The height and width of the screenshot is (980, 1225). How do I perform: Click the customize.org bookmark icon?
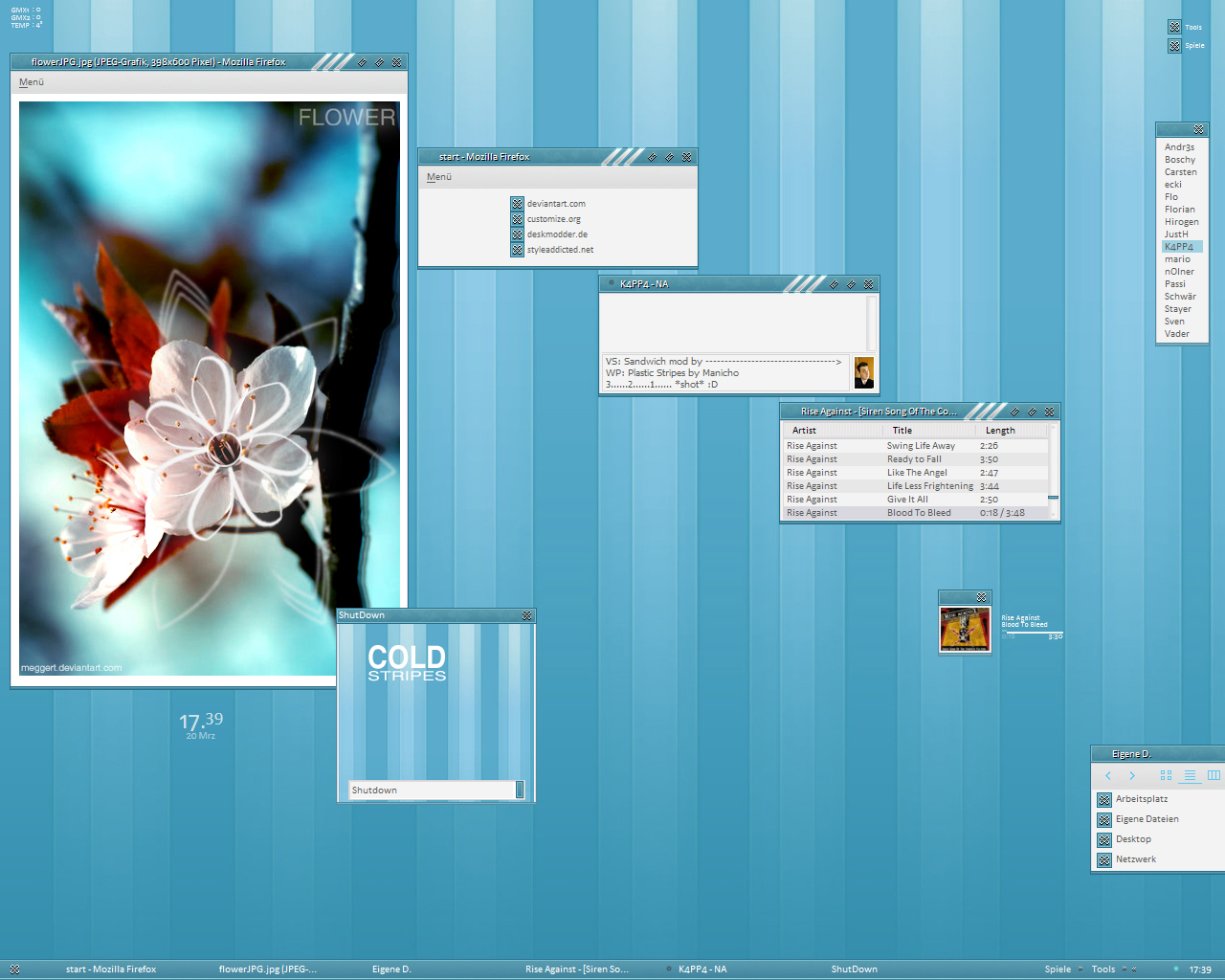[517, 219]
